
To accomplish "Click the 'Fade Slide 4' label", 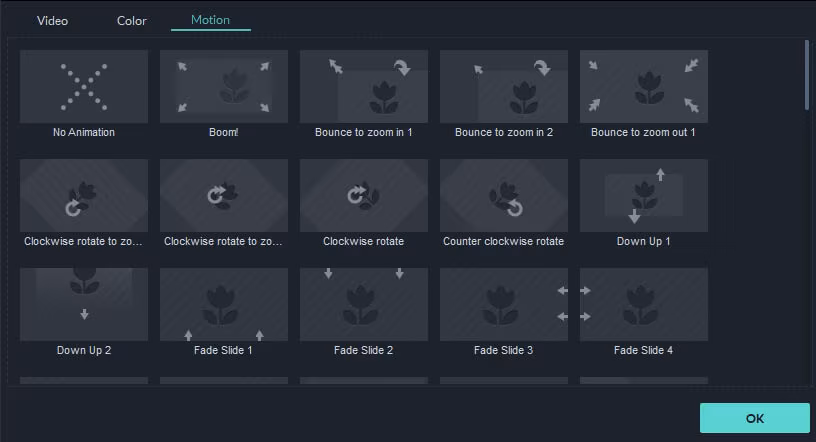I will [x=643, y=350].
